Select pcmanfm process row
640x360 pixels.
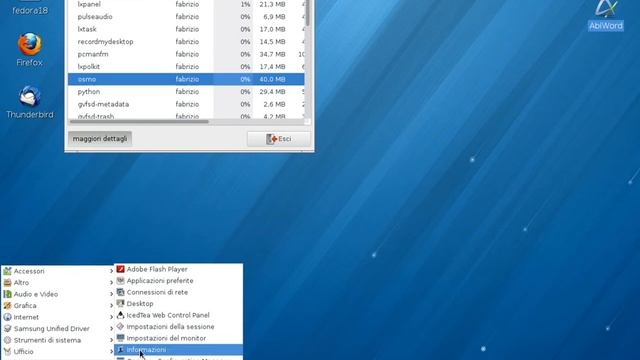click(186, 54)
